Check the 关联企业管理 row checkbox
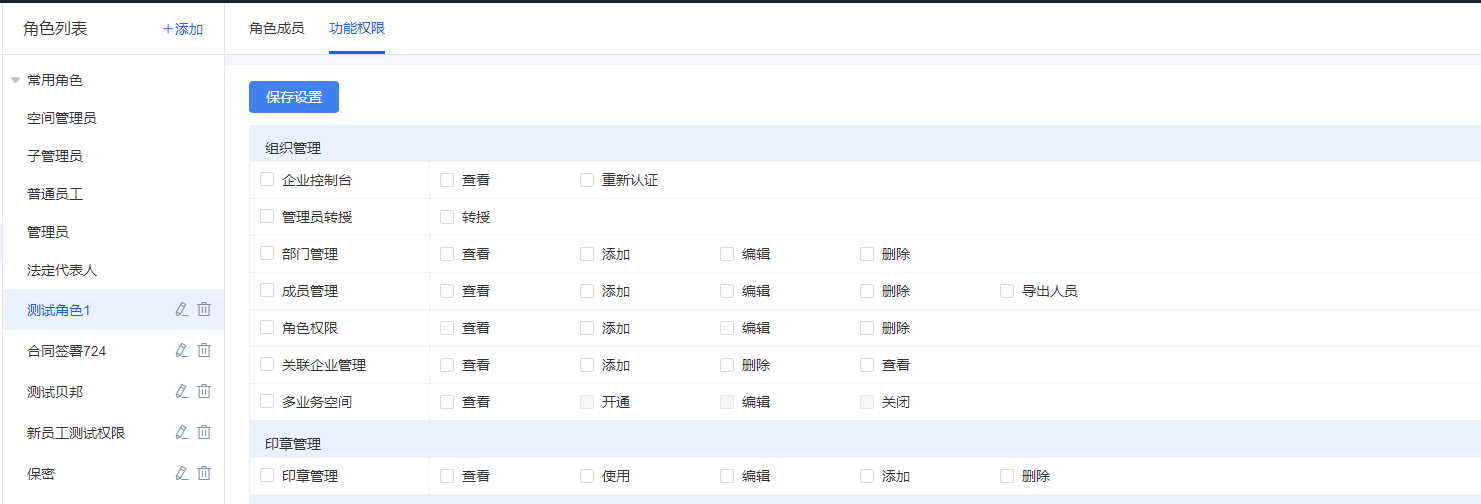This screenshot has width=1481, height=504. pos(267,365)
